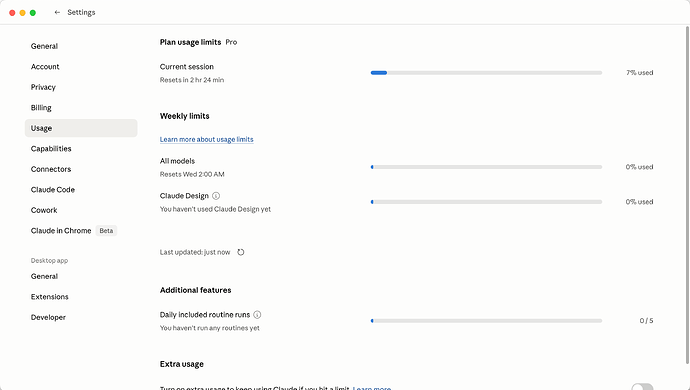Open the Claude Code settings section
Viewport: 690px width, 390px height.
tap(81, 190)
